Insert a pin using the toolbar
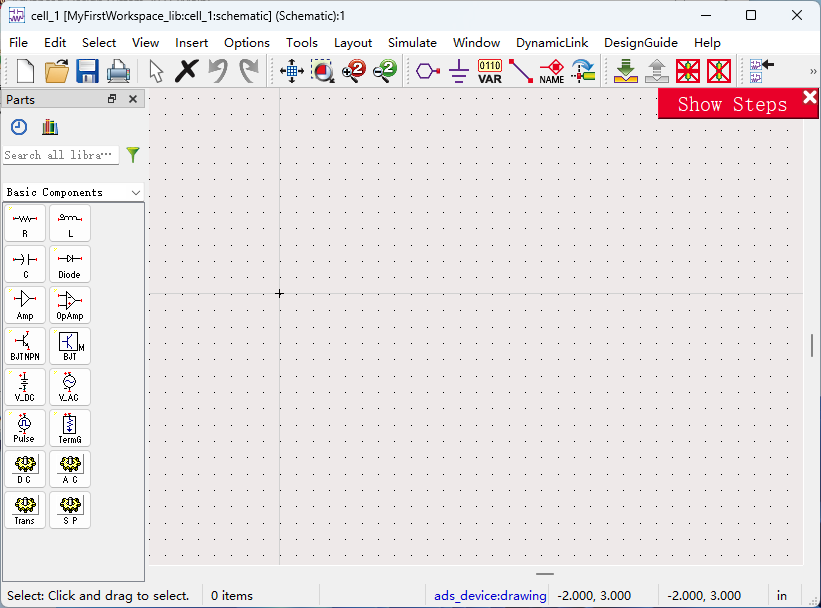The height and width of the screenshot is (608, 821). coord(428,71)
